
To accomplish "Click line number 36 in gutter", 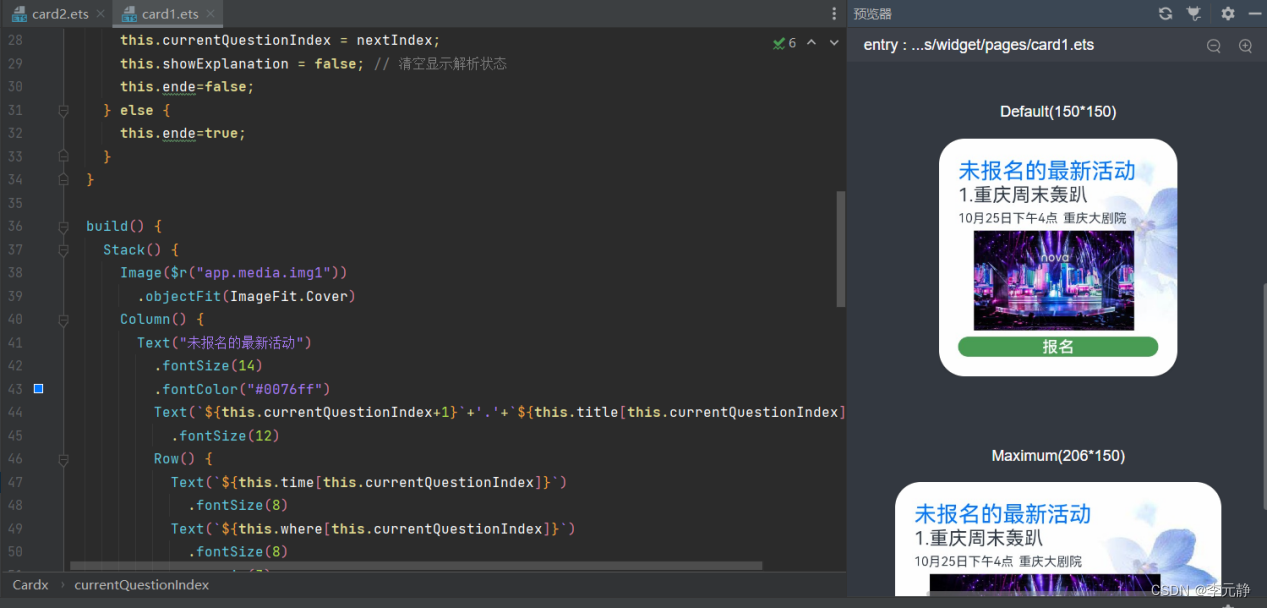I will tap(14, 226).
